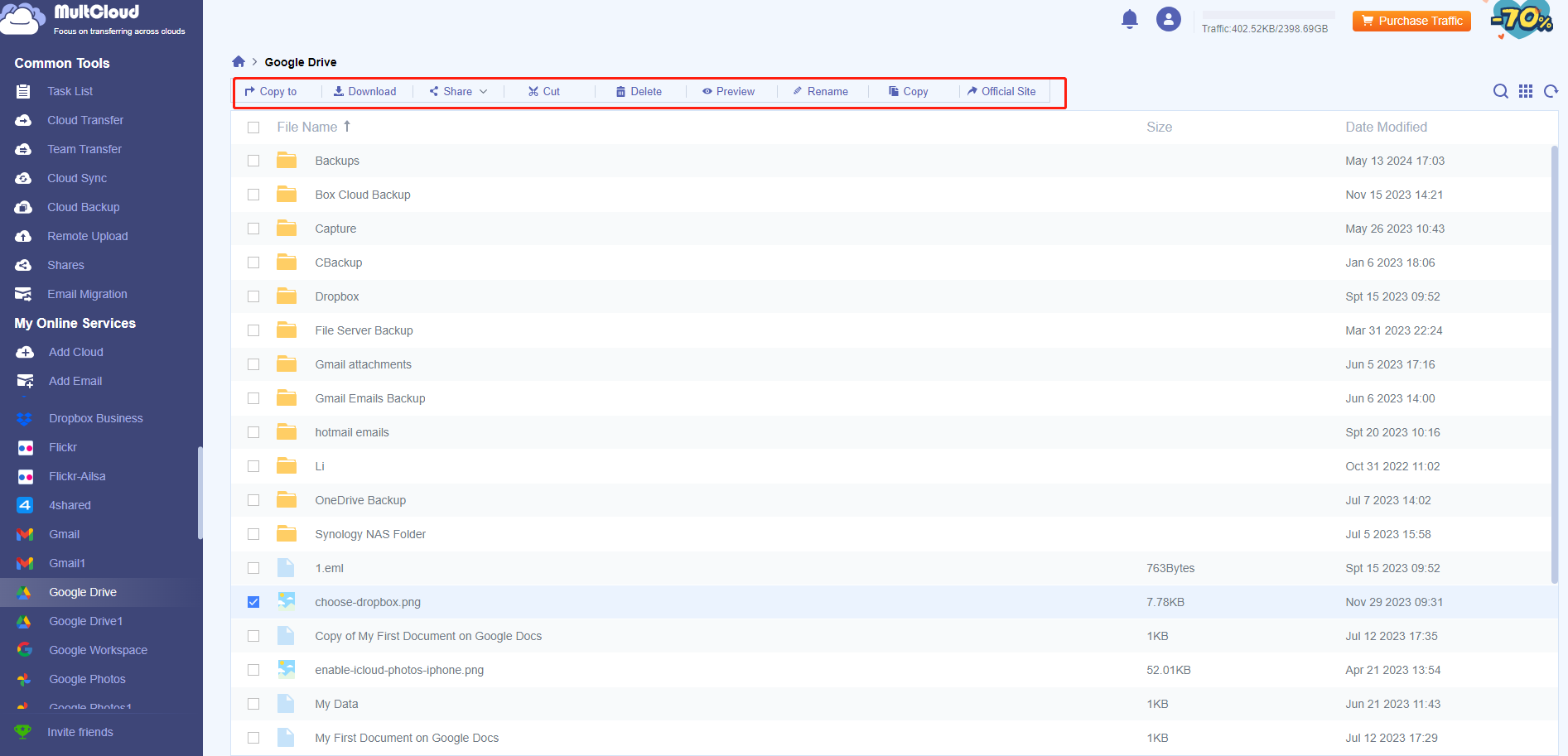Check the Dropbox folder checkbox
Image resolution: width=1568 pixels, height=756 pixels.
(253, 296)
